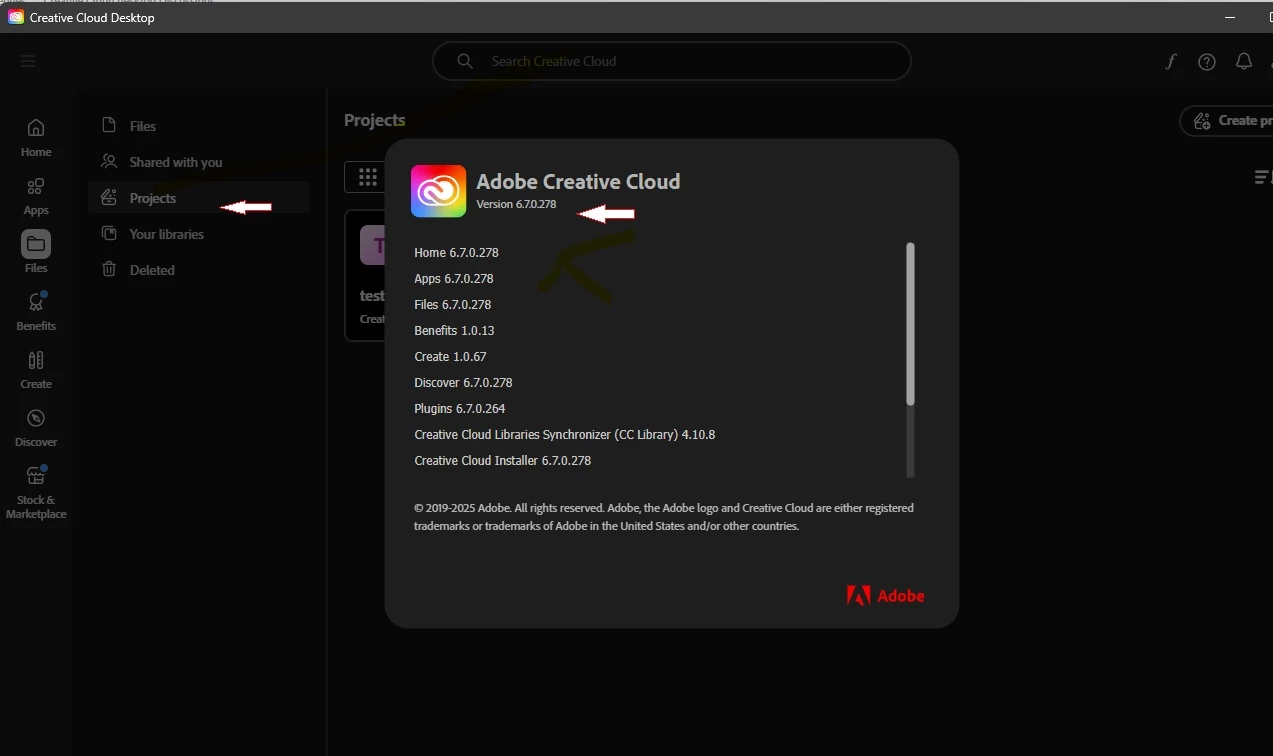The height and width of the screenshot is (756, 1273).
Task: Open Discover in the sidebar
Action: [x=36, y=427]
